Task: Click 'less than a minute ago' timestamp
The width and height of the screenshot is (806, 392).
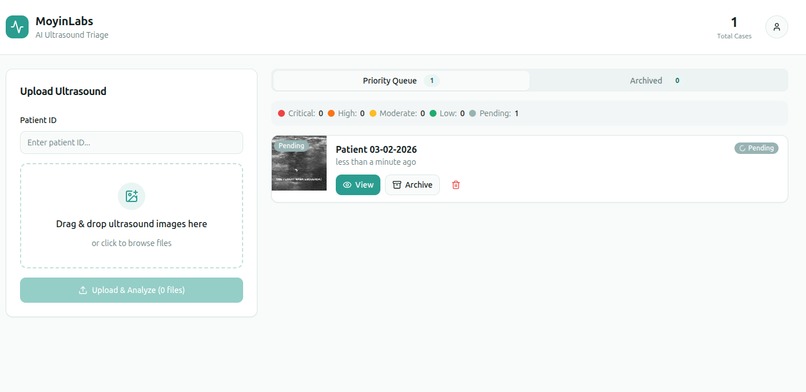Action: (x=376, y=162)
